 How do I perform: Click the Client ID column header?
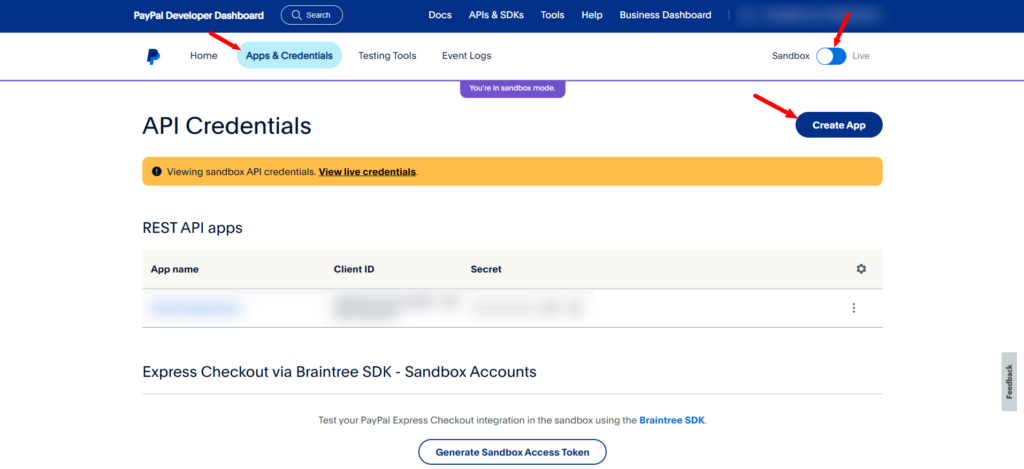pos(354,269)
